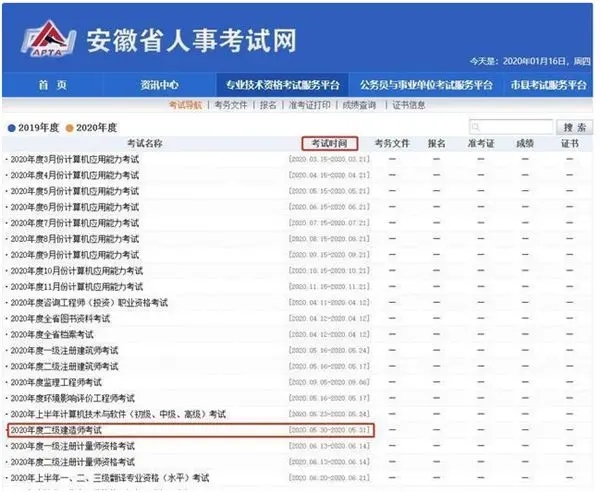Open 2020年度二级注册建筑师考试 link
Viewport: 600px width, 492px height.
64,367
